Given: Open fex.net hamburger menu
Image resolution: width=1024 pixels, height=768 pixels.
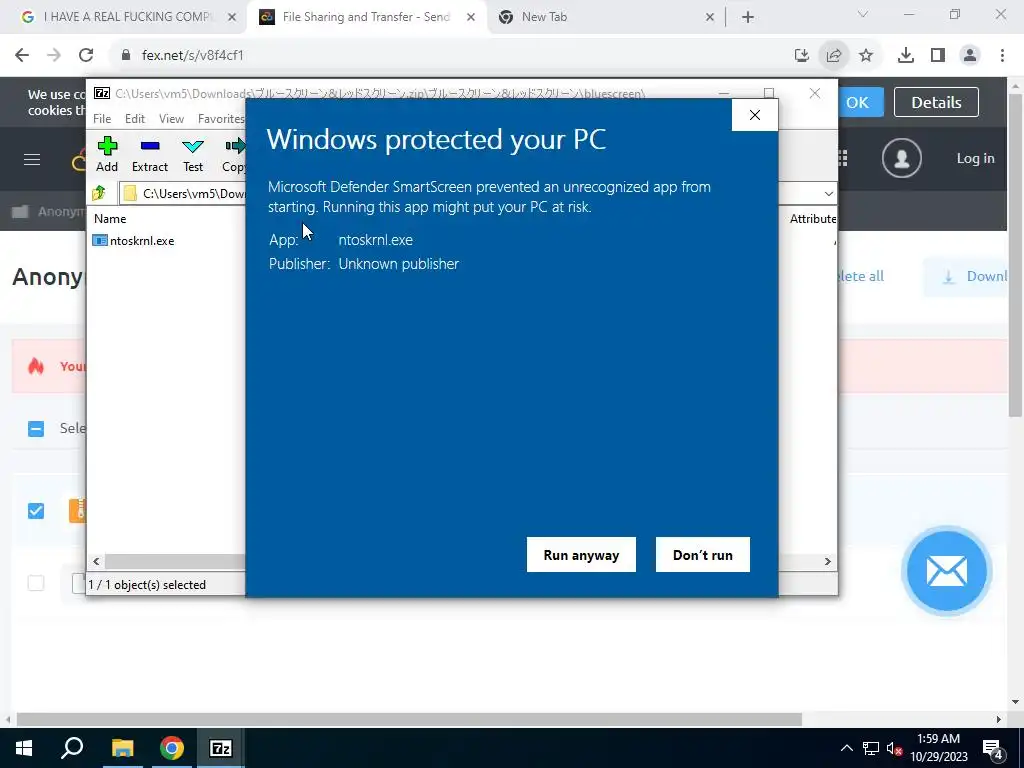Looking at the screenshot, I should [32, 159].
